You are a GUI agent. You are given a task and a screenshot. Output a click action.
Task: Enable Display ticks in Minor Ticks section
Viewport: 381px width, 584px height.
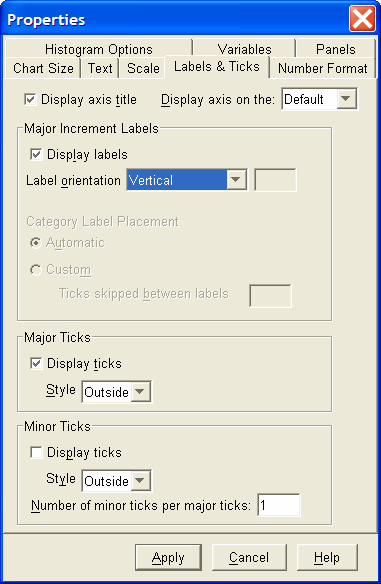(x=36, y=452)
